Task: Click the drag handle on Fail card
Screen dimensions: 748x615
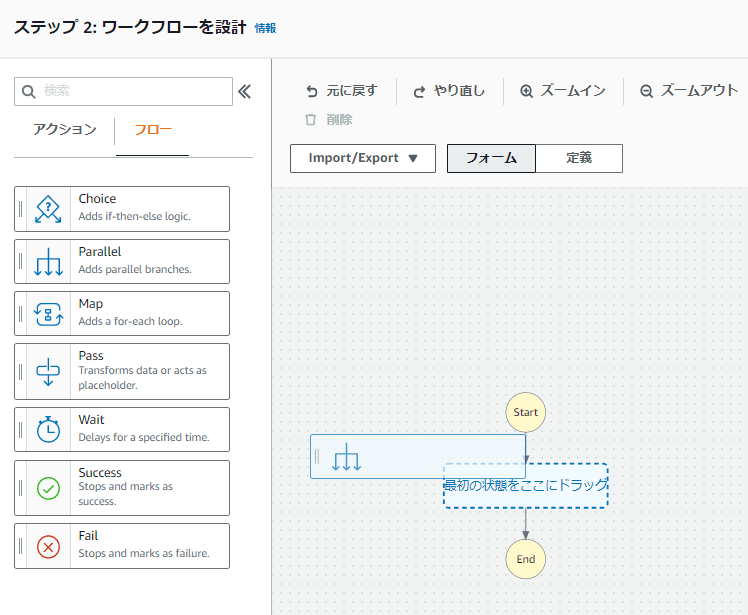Action: 21,546
